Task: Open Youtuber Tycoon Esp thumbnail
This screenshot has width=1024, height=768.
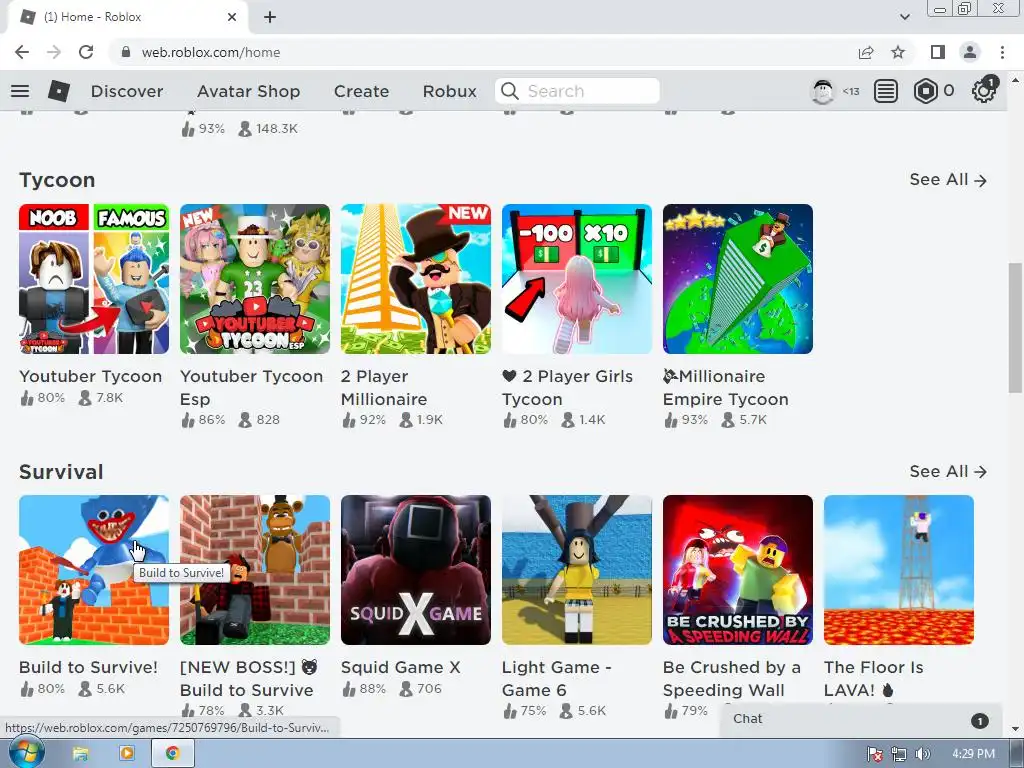Action: click(255, 279)
